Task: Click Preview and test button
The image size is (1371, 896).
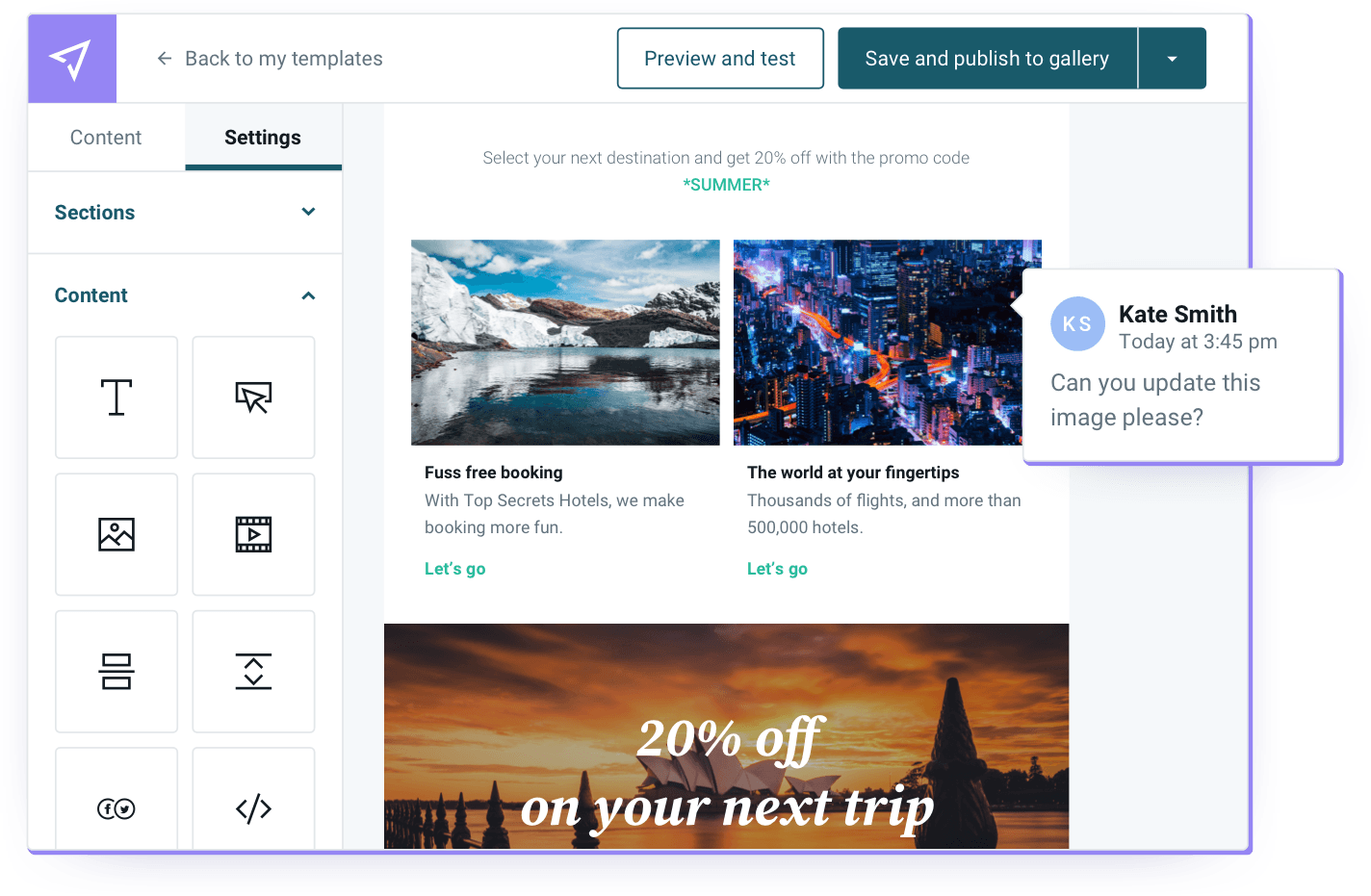Action: [x=720, y=59]
